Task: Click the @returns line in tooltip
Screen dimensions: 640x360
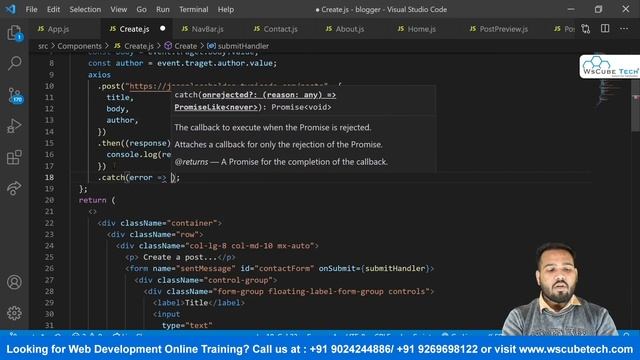Action: click(281, 162)
